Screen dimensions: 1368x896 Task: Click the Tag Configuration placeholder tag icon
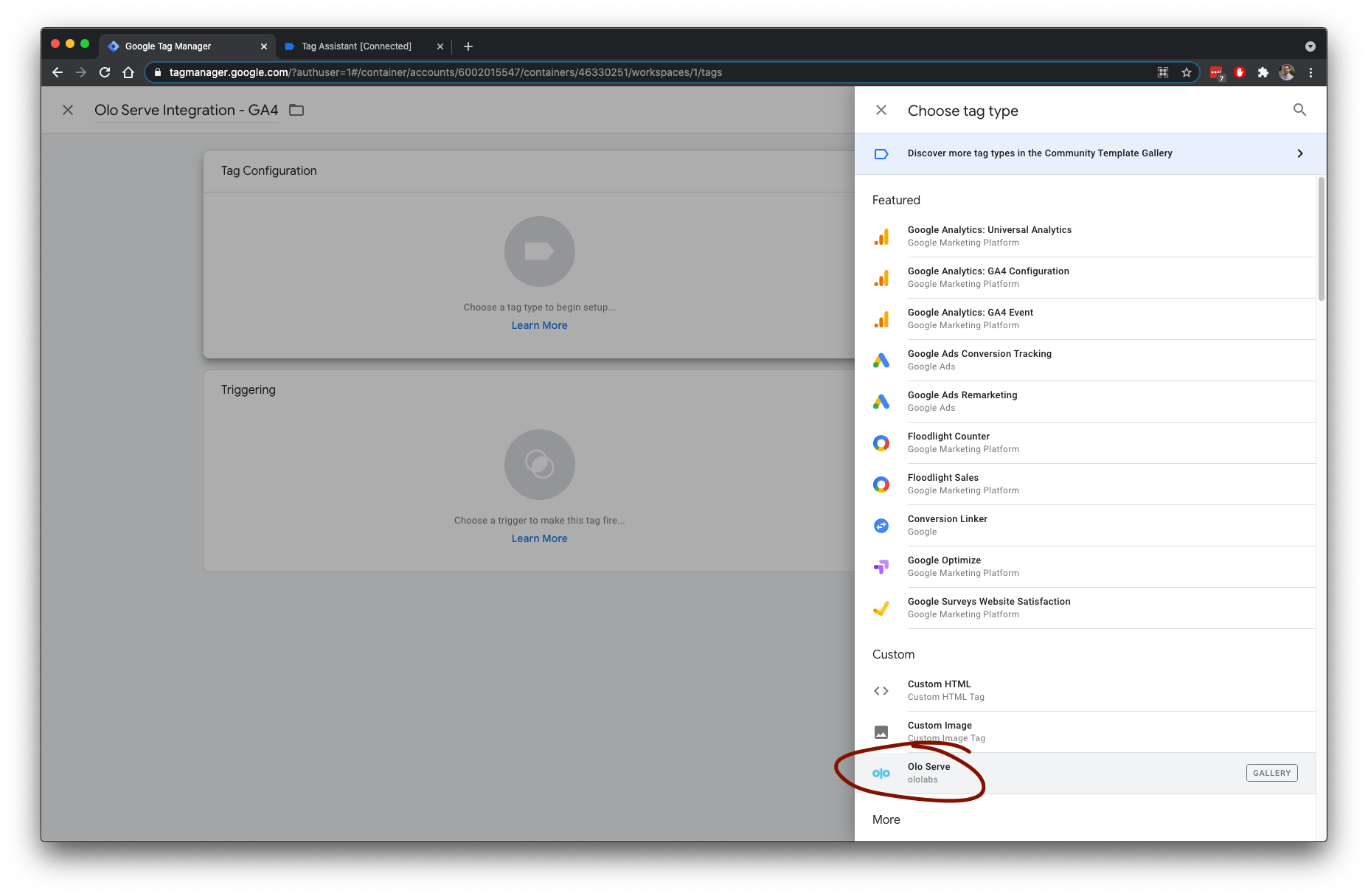click(x=540, y=251)
